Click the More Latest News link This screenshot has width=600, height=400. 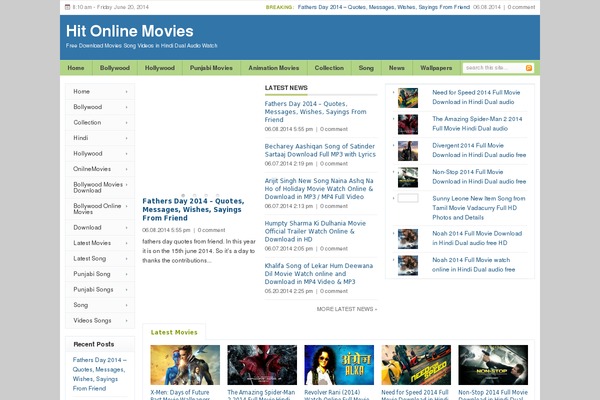347,309
